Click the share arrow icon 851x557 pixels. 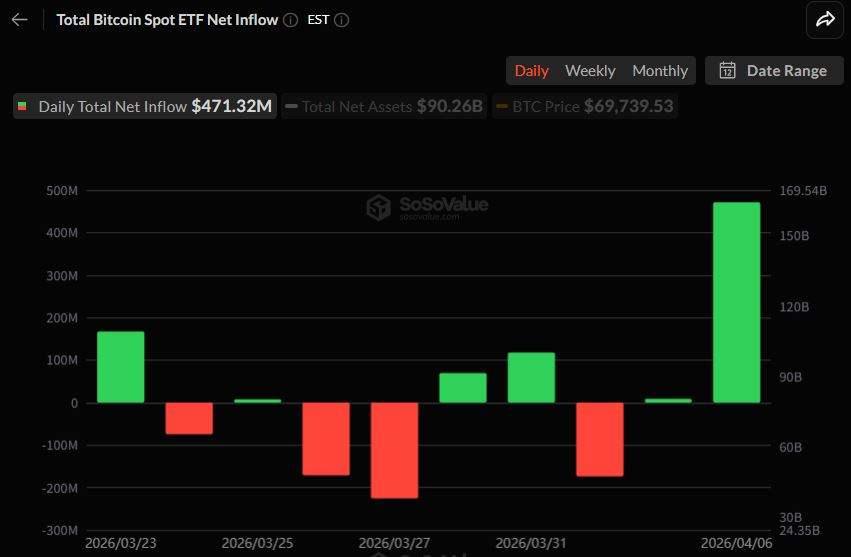[x=825, y=20]
